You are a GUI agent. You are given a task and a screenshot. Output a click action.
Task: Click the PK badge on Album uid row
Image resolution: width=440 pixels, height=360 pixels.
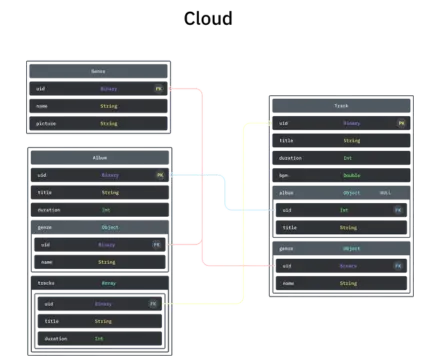[160, 175]
